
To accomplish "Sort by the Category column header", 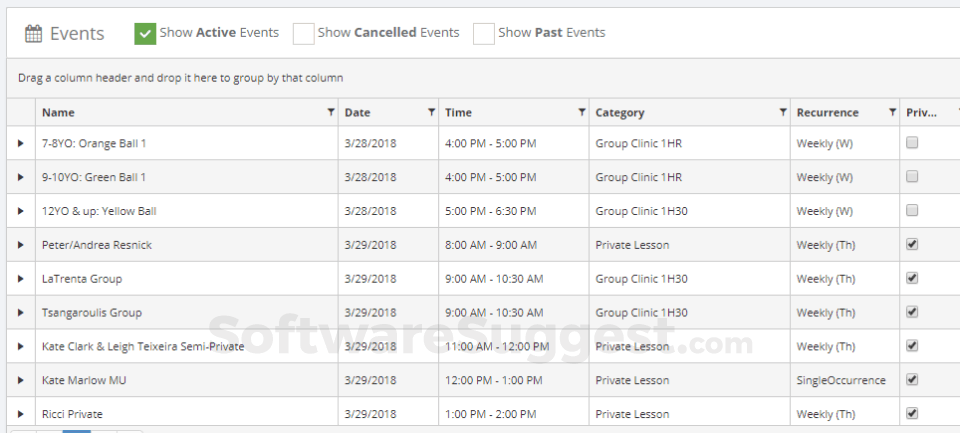I will 620,113.
